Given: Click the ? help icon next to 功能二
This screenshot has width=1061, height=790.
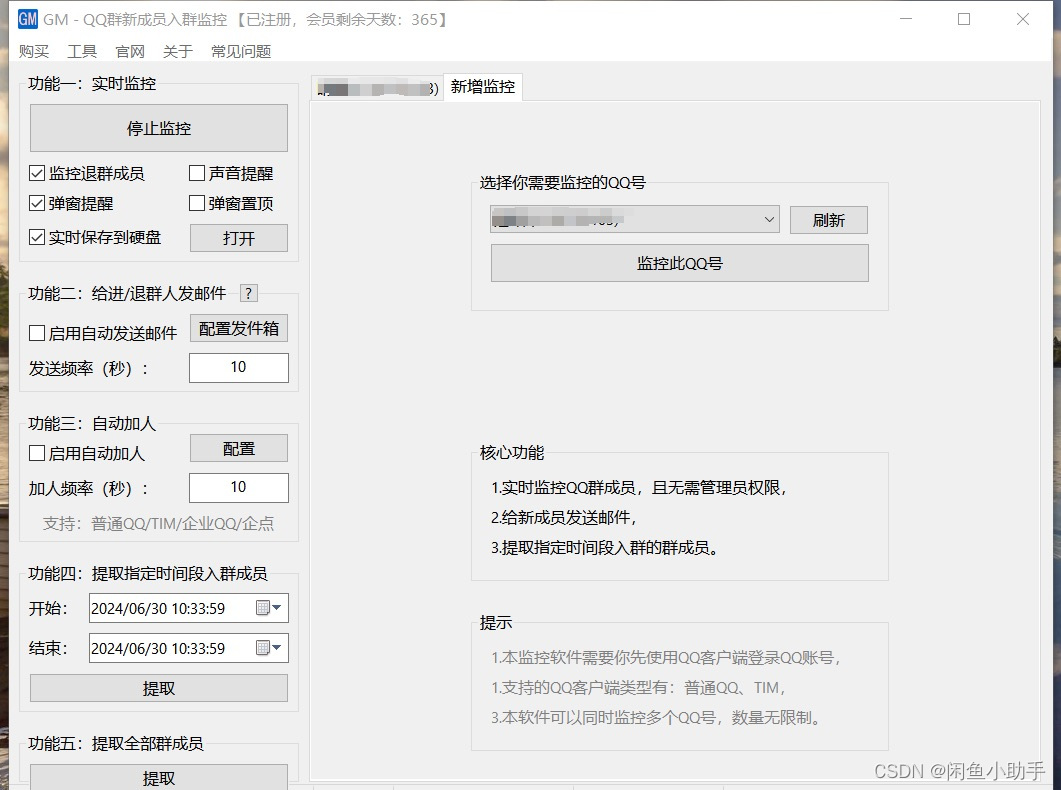Looking at the screenshot, I should click(x=248, y=293).
